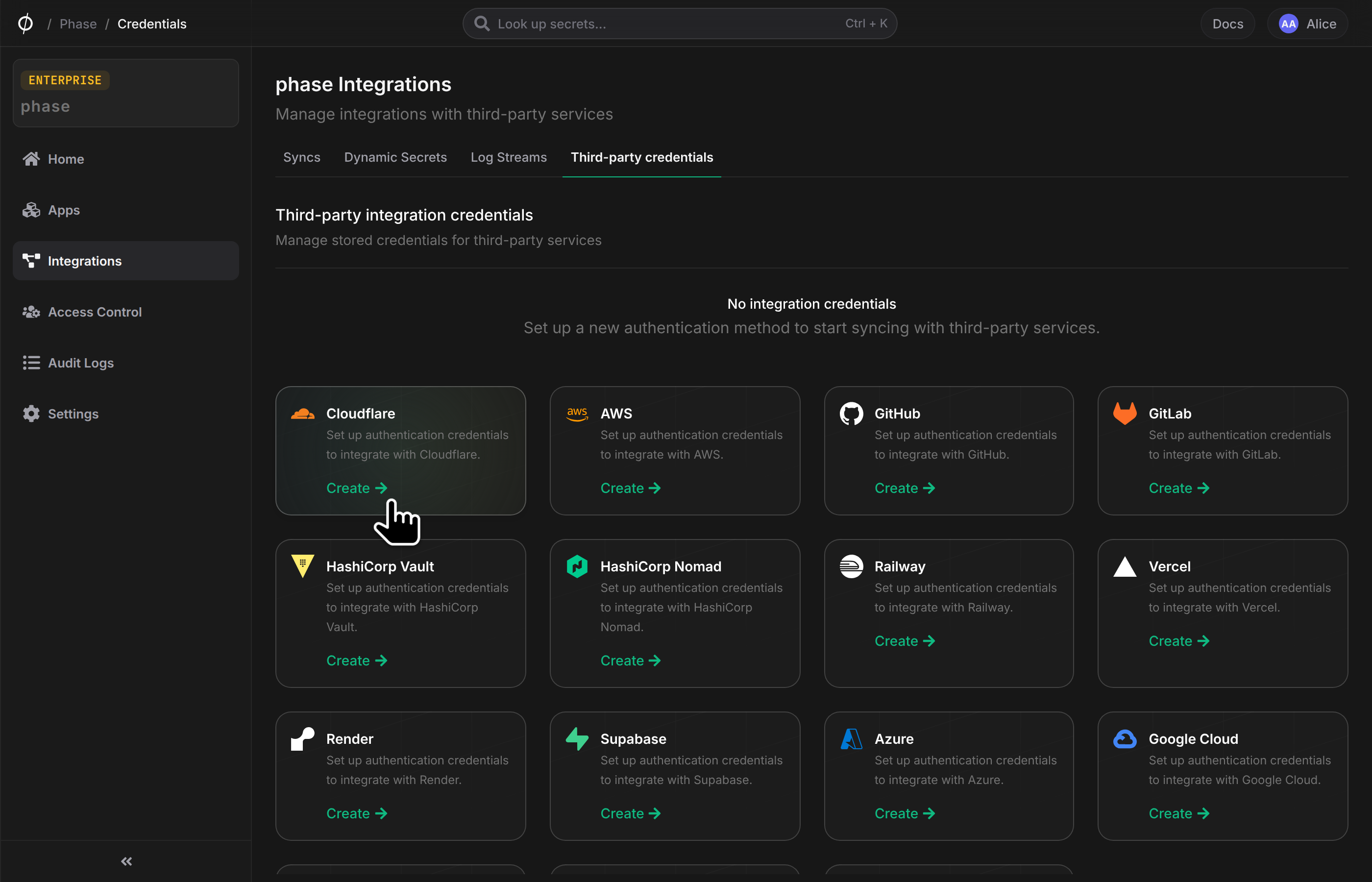Click the Azure logo icon
Viewport: 1372px width, 882px height.
pos(851,739)
